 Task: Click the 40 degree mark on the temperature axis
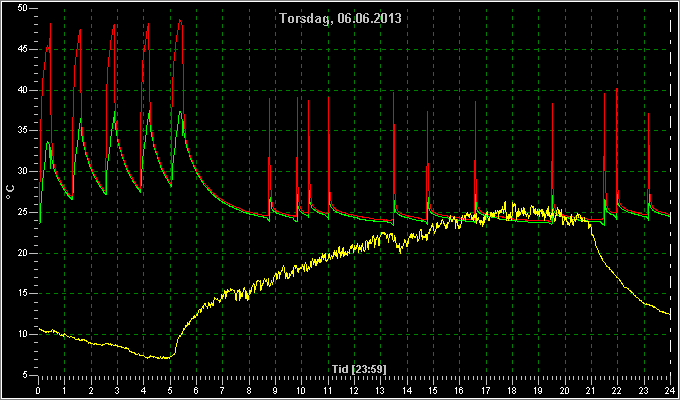point(23,90)
